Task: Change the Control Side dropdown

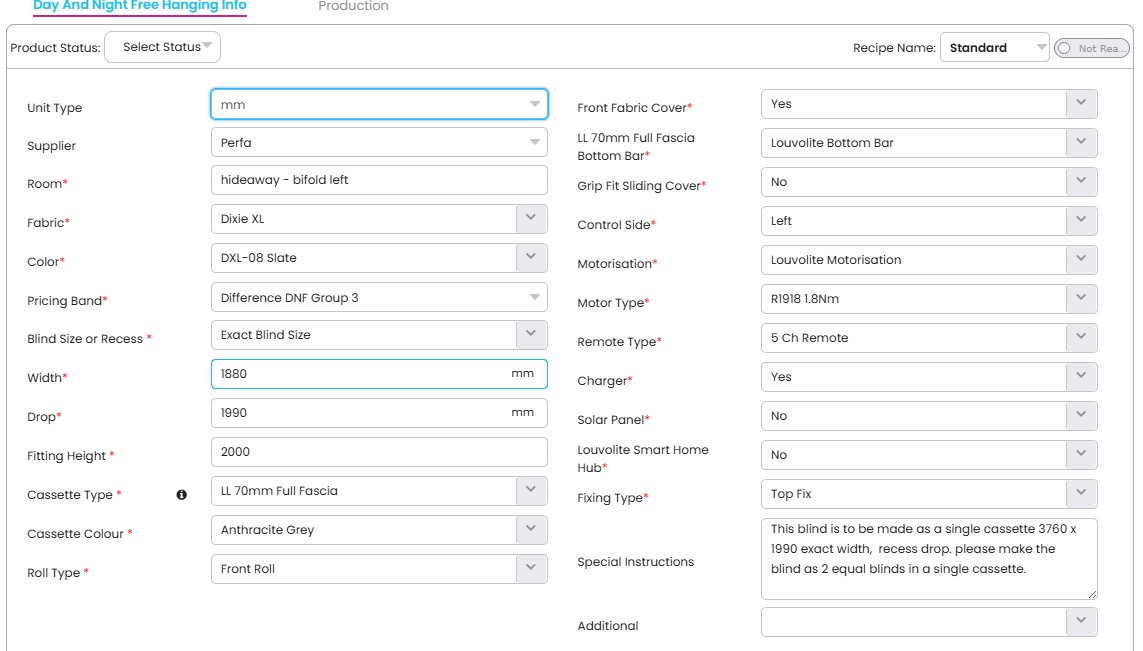Action: [1081, 220]
